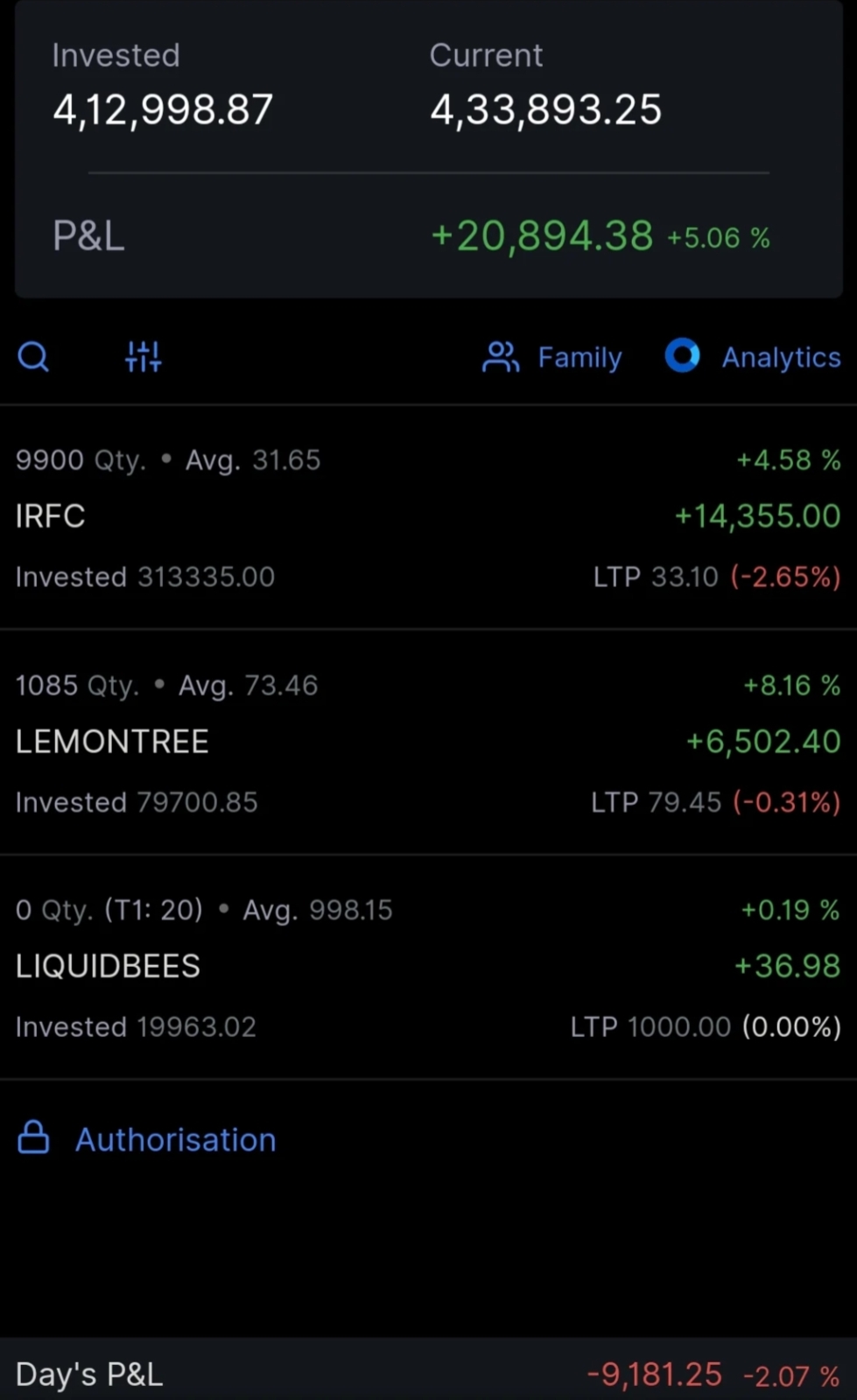Tap the Analytics donut chart icon

[682, 356]
